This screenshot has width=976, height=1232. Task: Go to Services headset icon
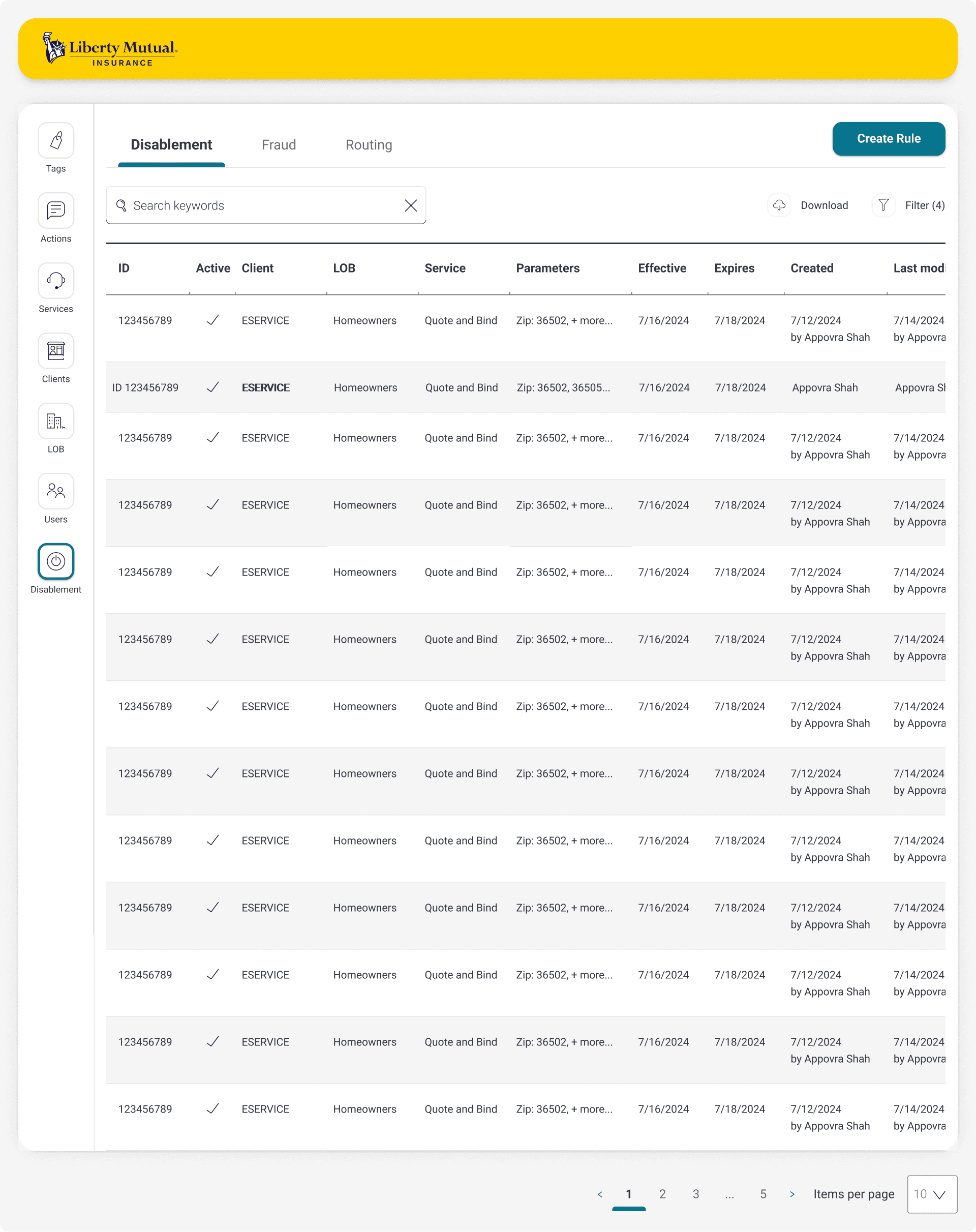[x=56, y=281]
